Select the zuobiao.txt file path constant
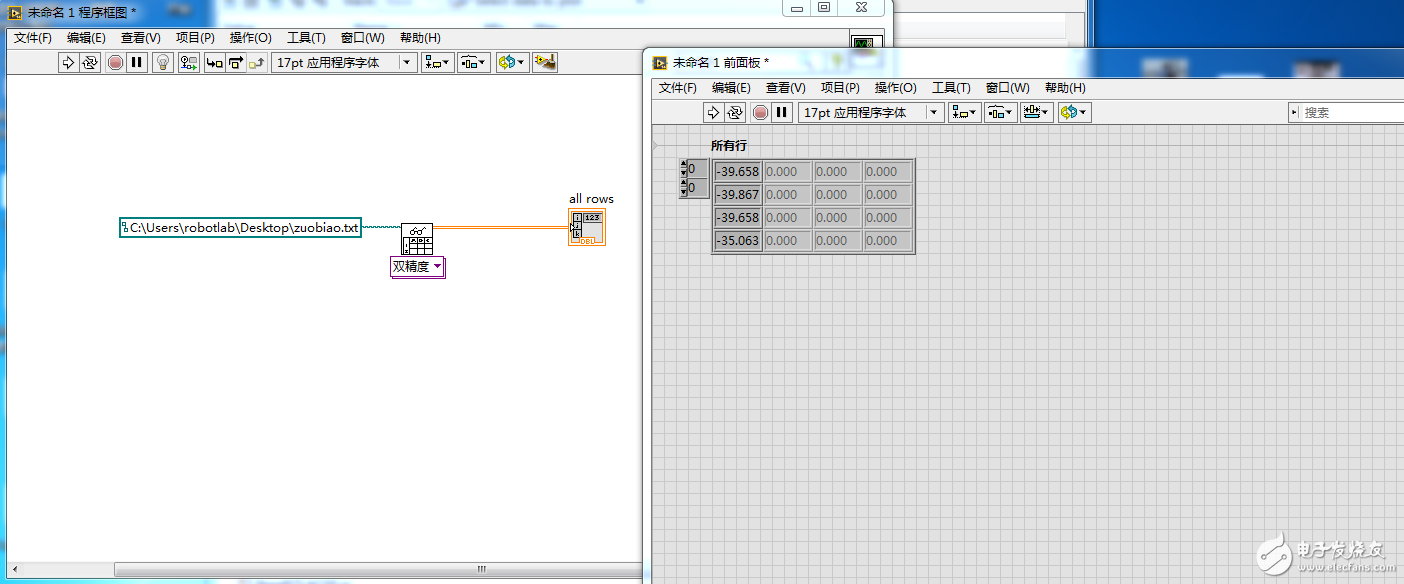This screenshot has height=584, width=1404. [x=240, y=227]
